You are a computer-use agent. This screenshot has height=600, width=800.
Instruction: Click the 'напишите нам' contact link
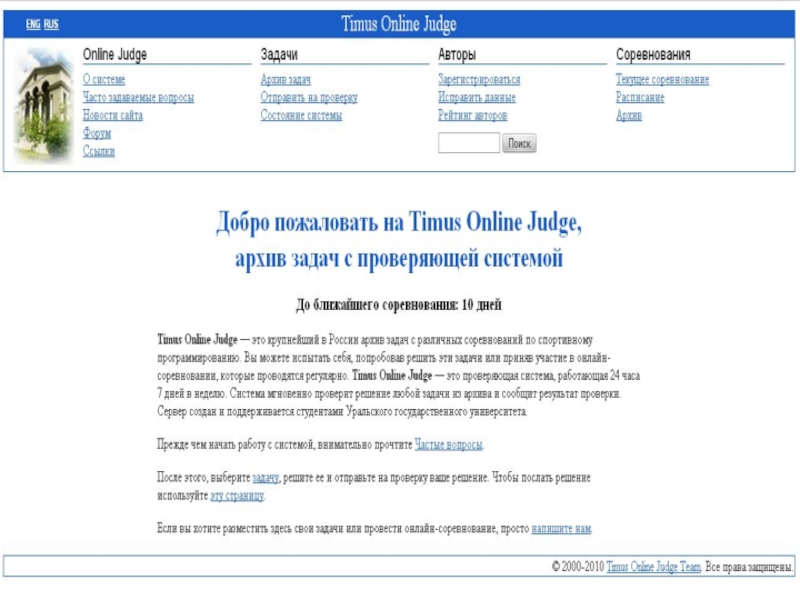pyautogui.click(x=561, y=529)
